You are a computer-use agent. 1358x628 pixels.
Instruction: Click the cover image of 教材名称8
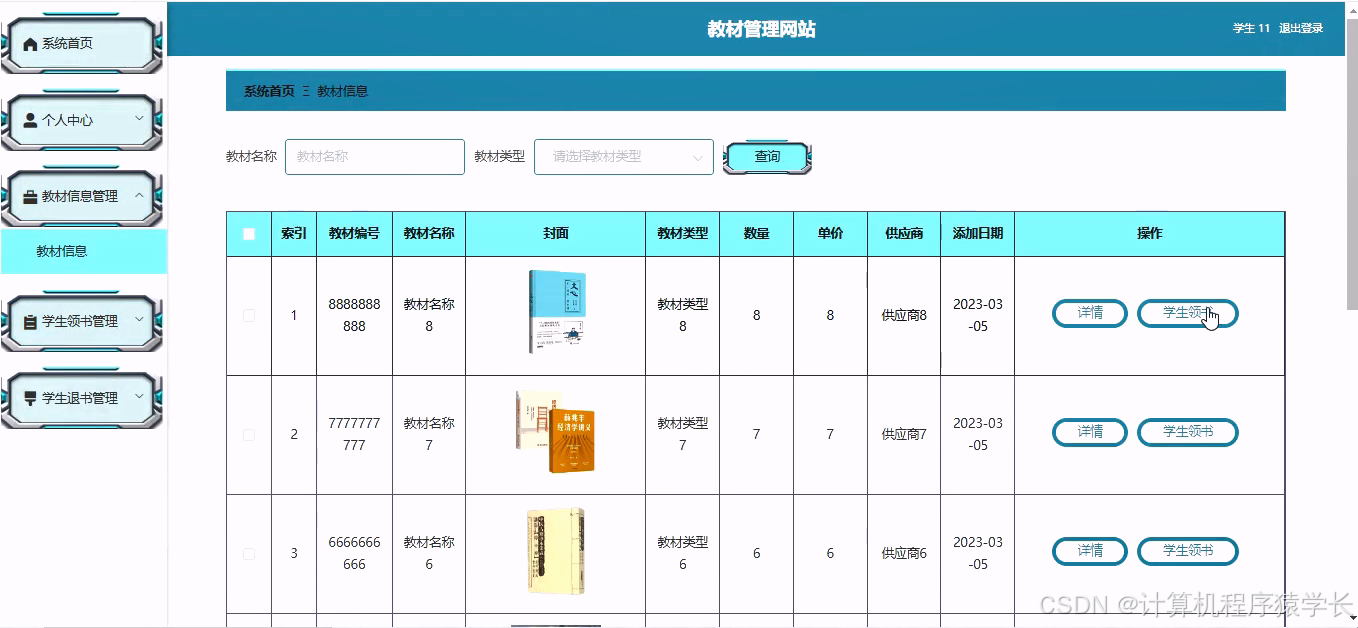pyautogui.click(x=556, y=312)
